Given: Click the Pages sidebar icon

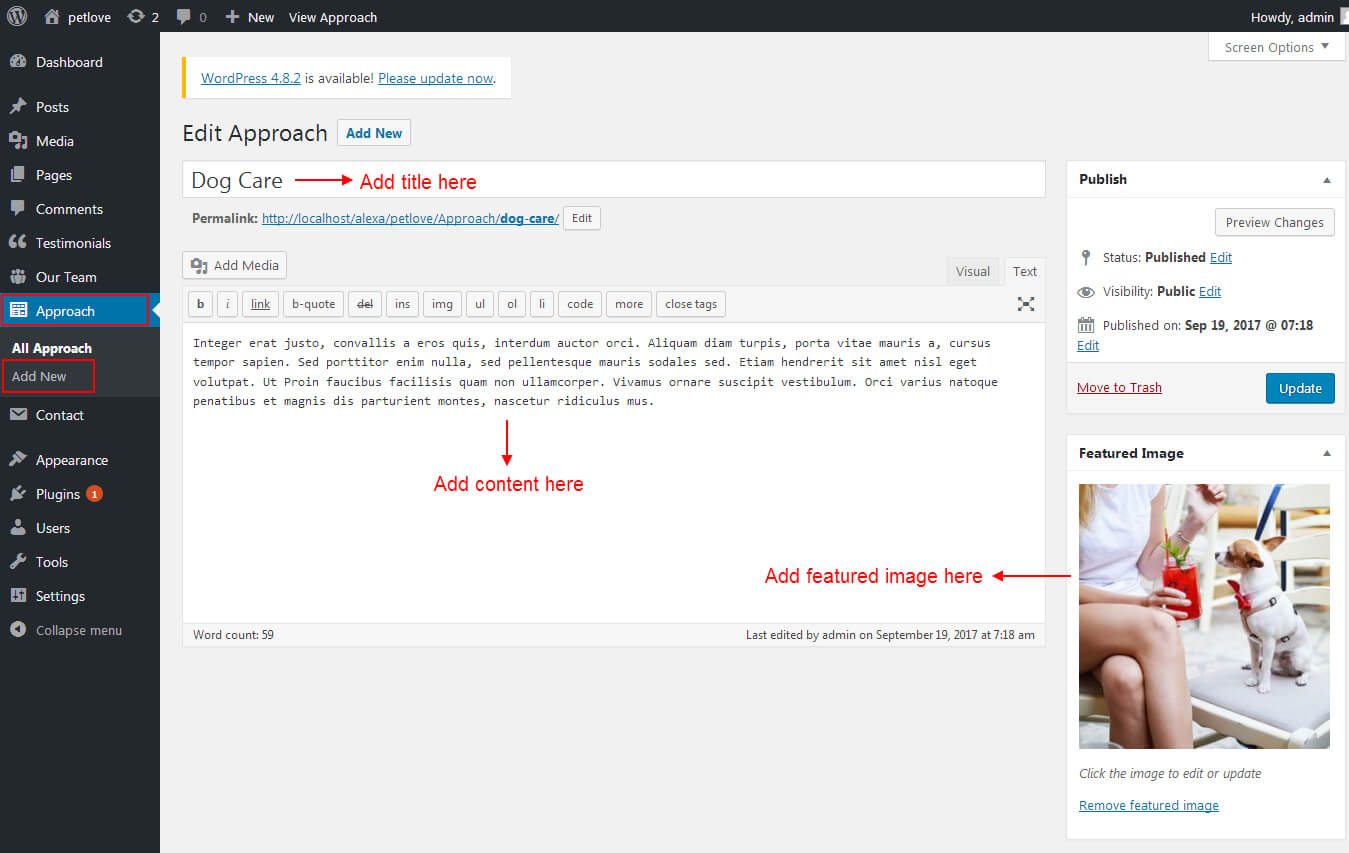Looking at the screenshot, I should pos(18,175).
